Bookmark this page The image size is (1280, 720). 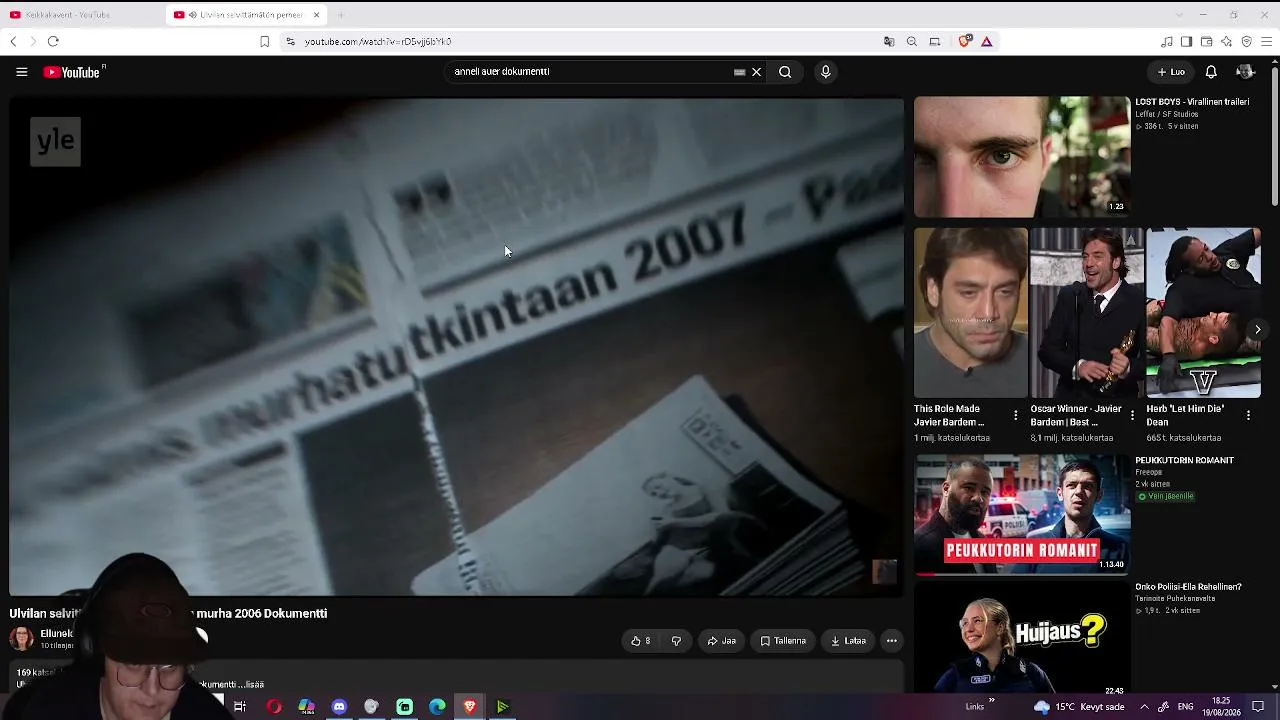(264, 41)
